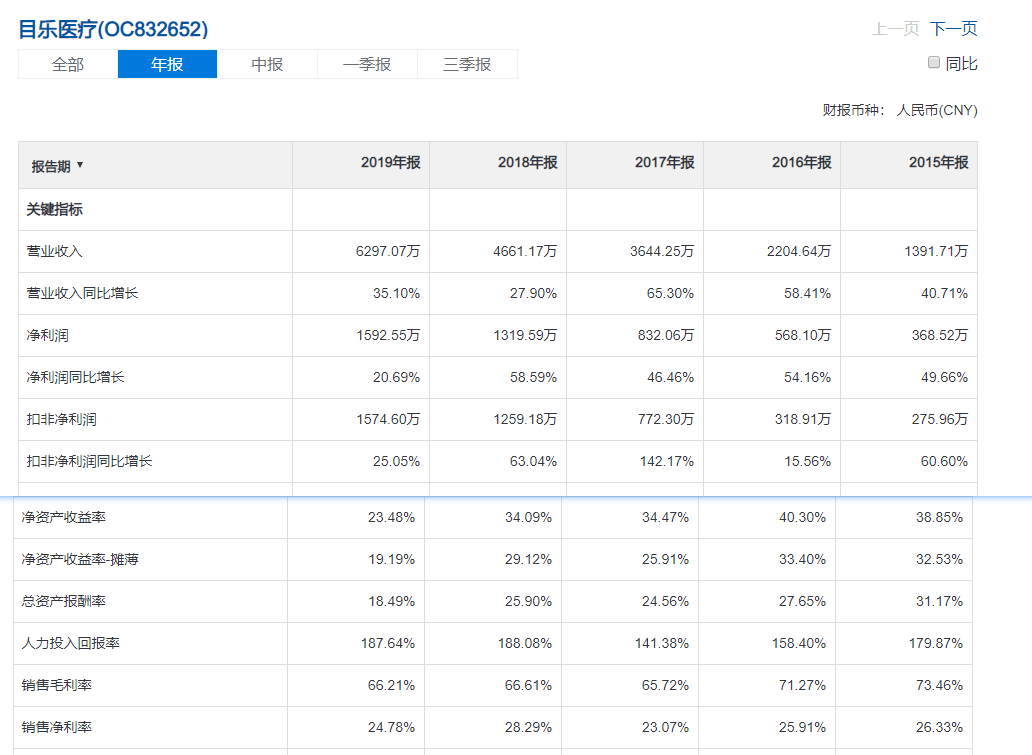Switch to the 一季报 tab
The height and width of the screenshot is (755, 1032).
[367, 64]
